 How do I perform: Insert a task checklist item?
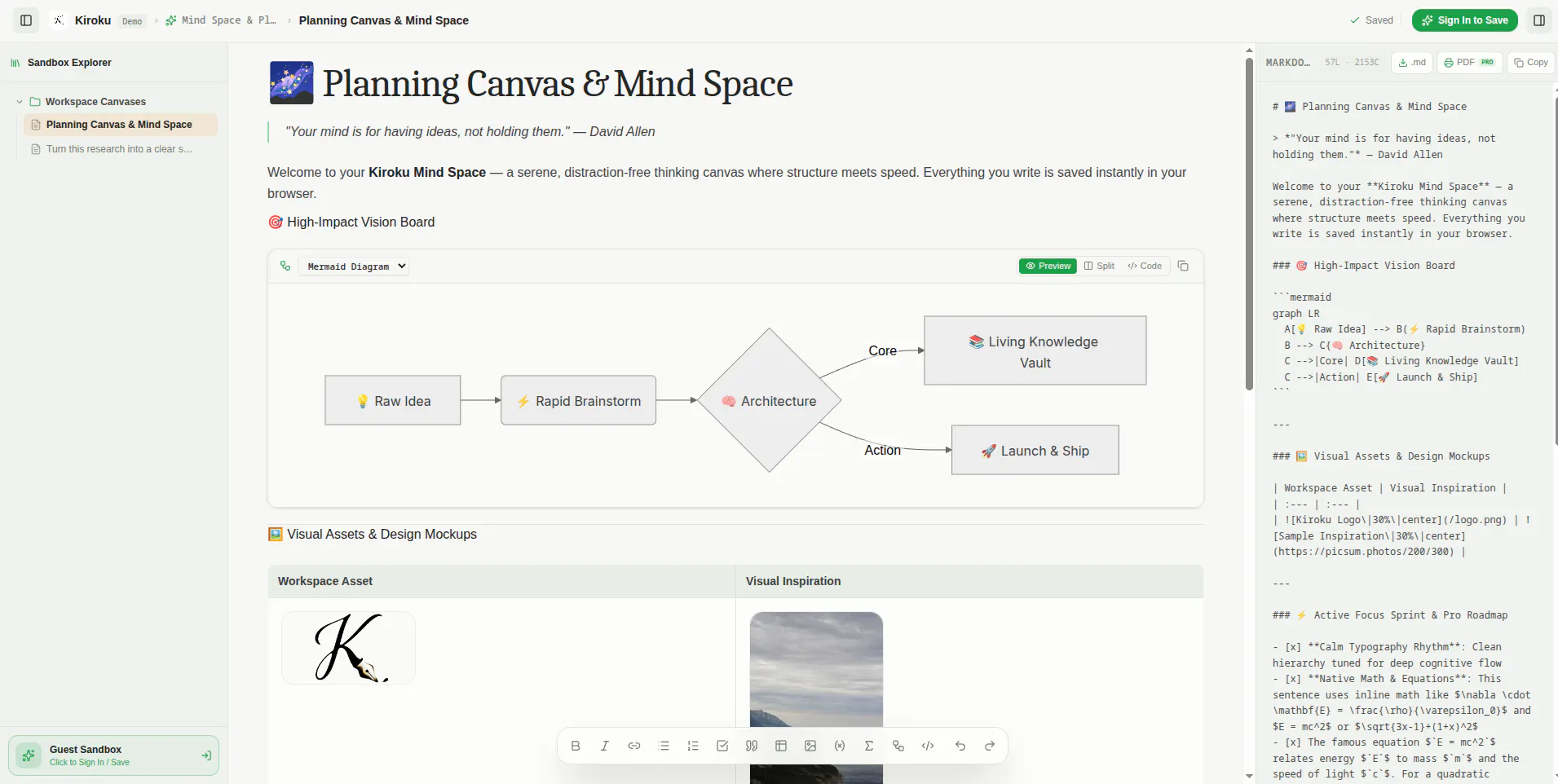tap(722, 746)
